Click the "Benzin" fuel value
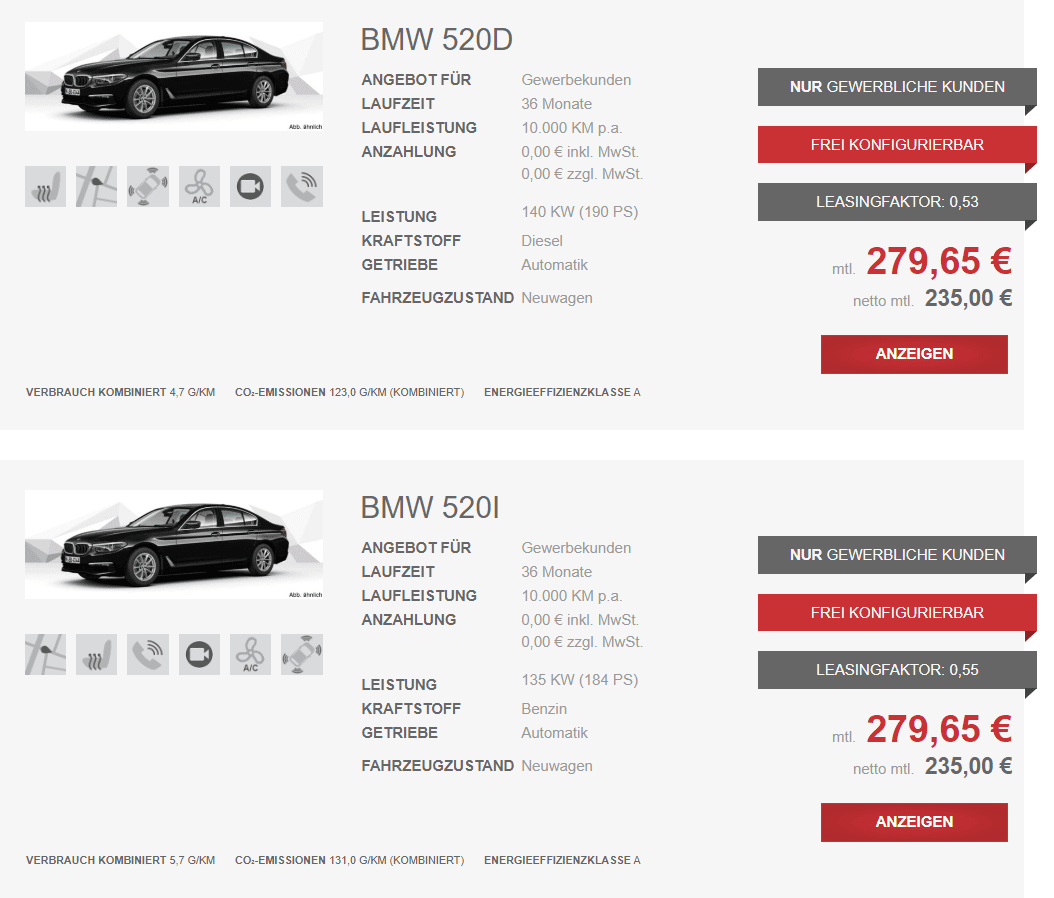The image size is (1054, 898). coord(544,708)
